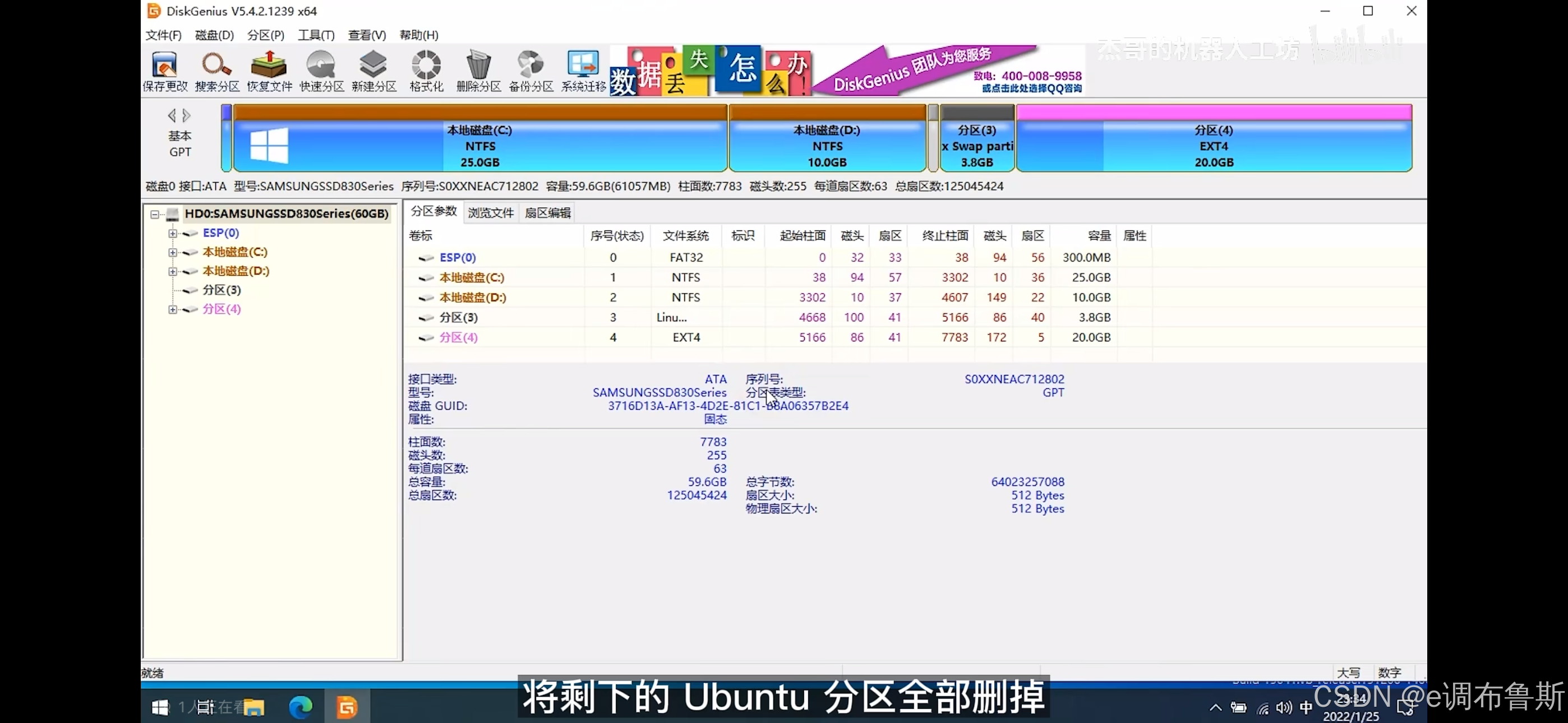Click the disk GUID value 3716D13A-AF13-4D2E
This screenshot has height=723, width=1568.
pos(728,406)
